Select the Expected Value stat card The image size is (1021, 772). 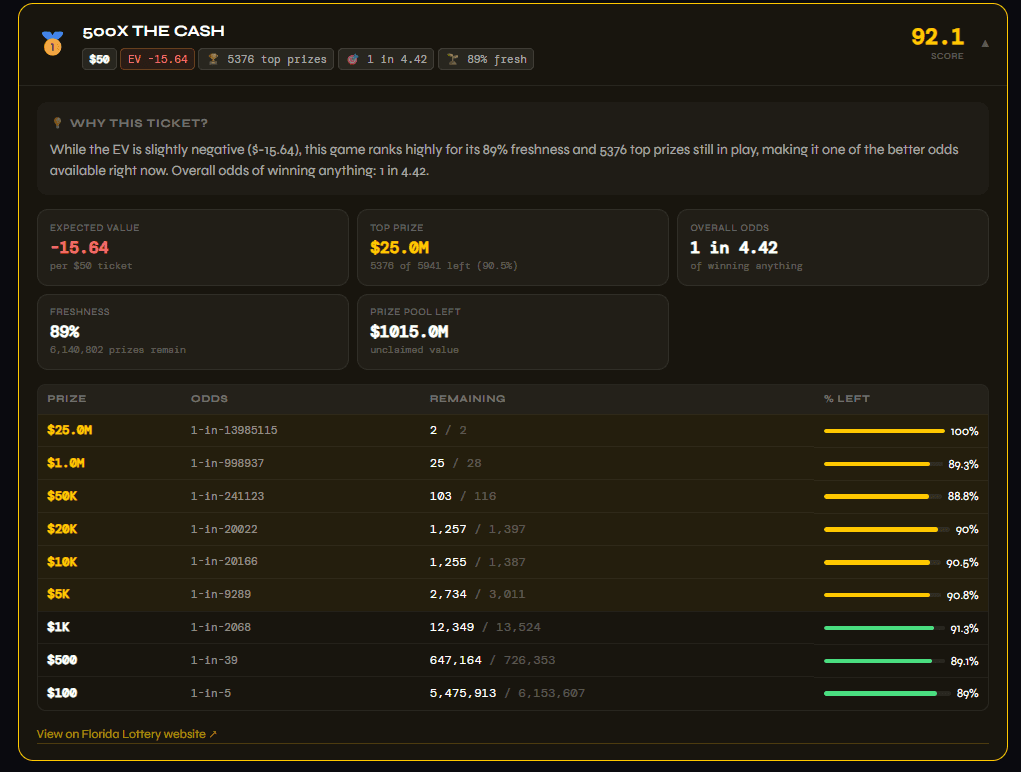[x=192, y=247]
